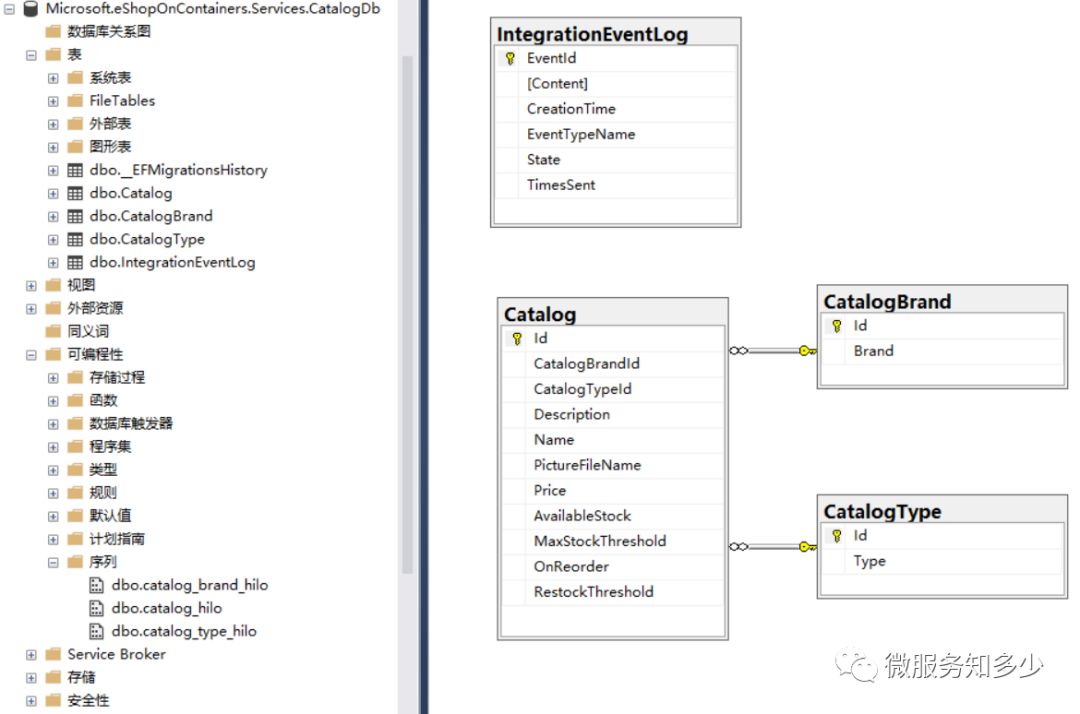
Task: Collapse the 表 tables folder
Action: coord(31,55)
